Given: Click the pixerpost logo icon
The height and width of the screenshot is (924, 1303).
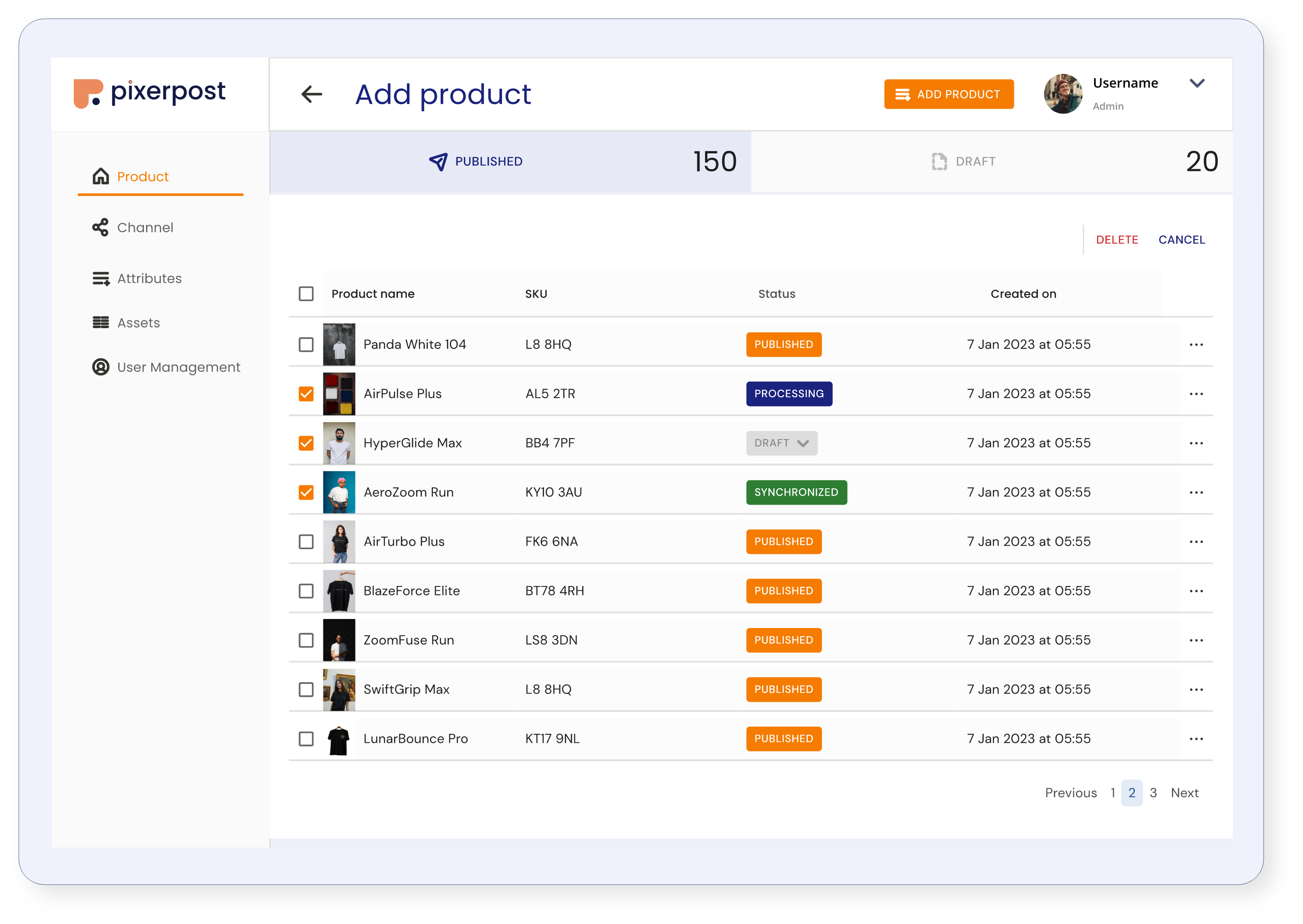Looking at the screenshot, I should coord(88,93).
